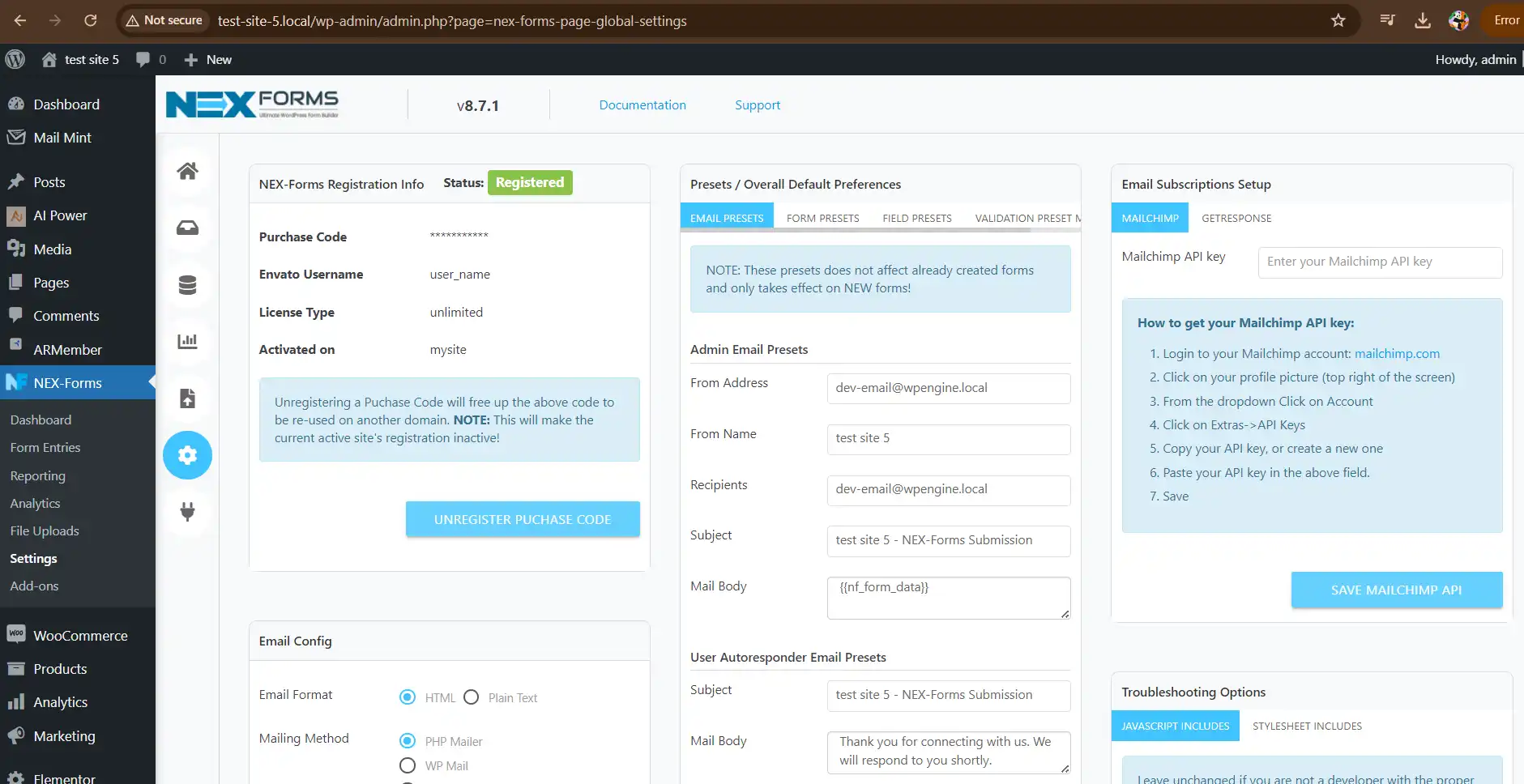Focus the Mailchimp API key field

(1380, 262)
